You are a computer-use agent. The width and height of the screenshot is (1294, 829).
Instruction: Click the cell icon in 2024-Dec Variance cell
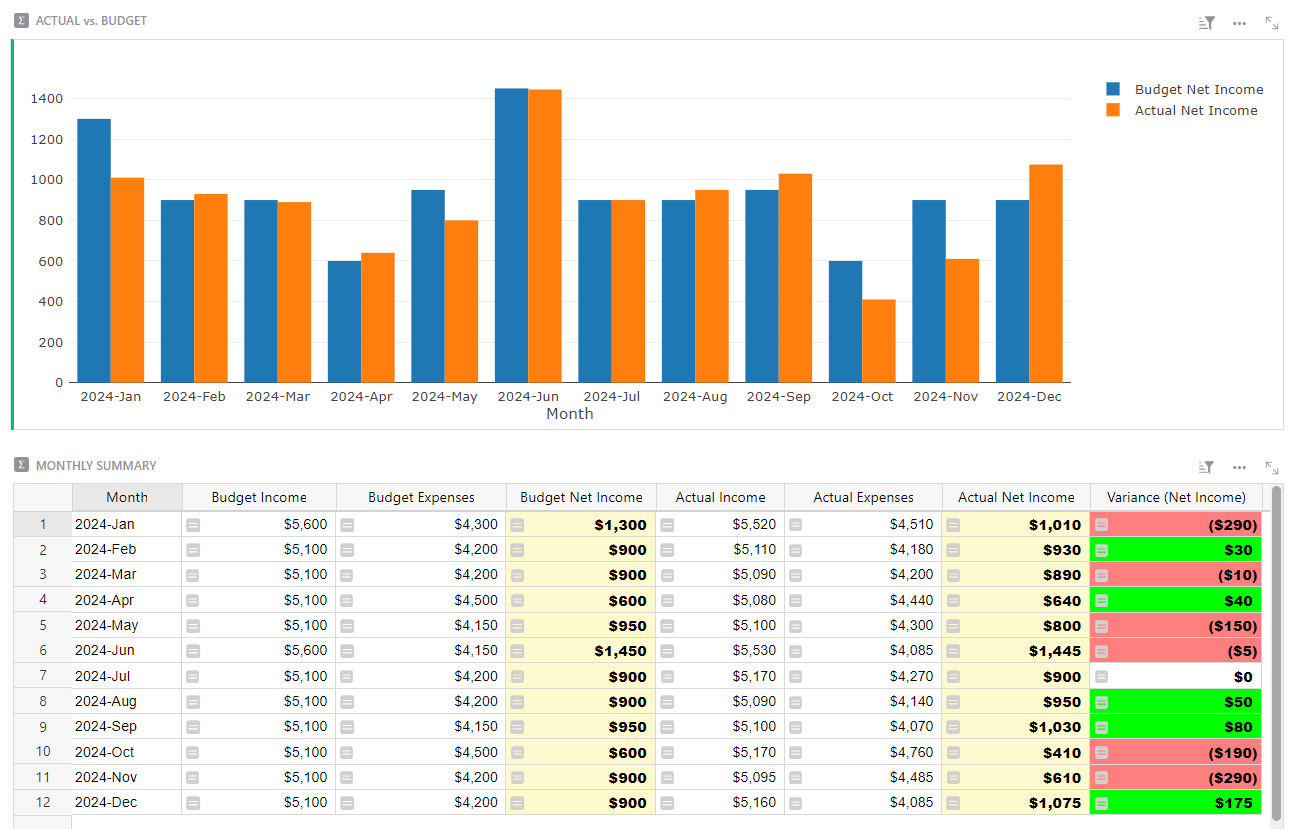1100,802
